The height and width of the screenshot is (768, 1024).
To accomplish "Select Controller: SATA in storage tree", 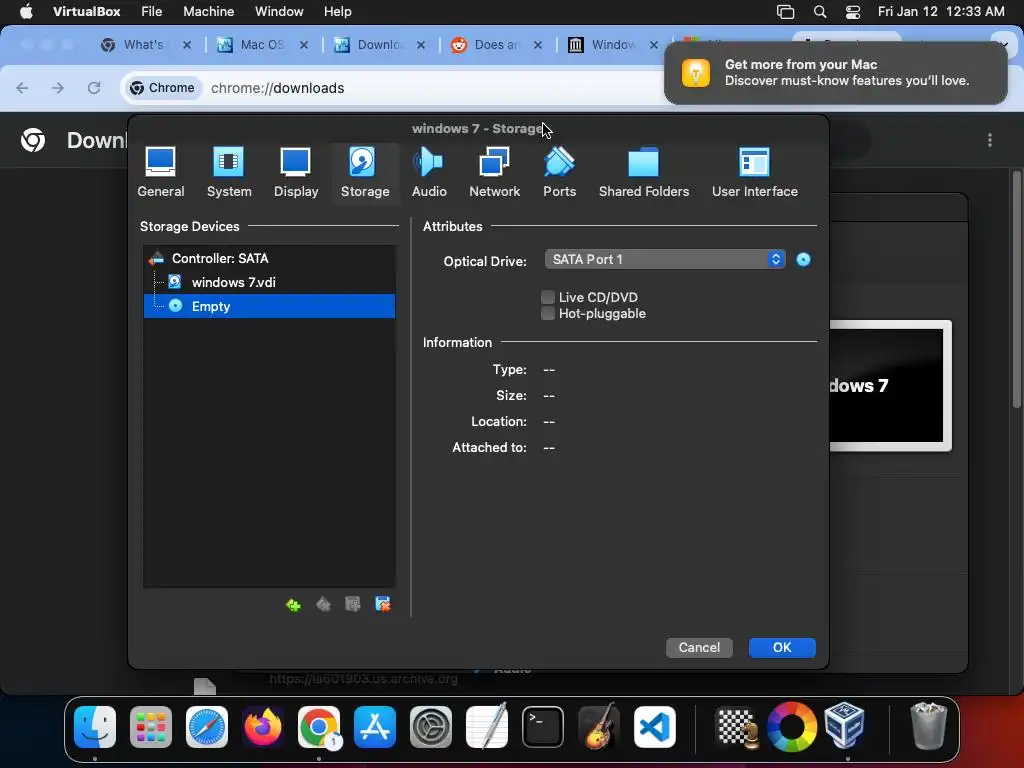I will point(269,259).
